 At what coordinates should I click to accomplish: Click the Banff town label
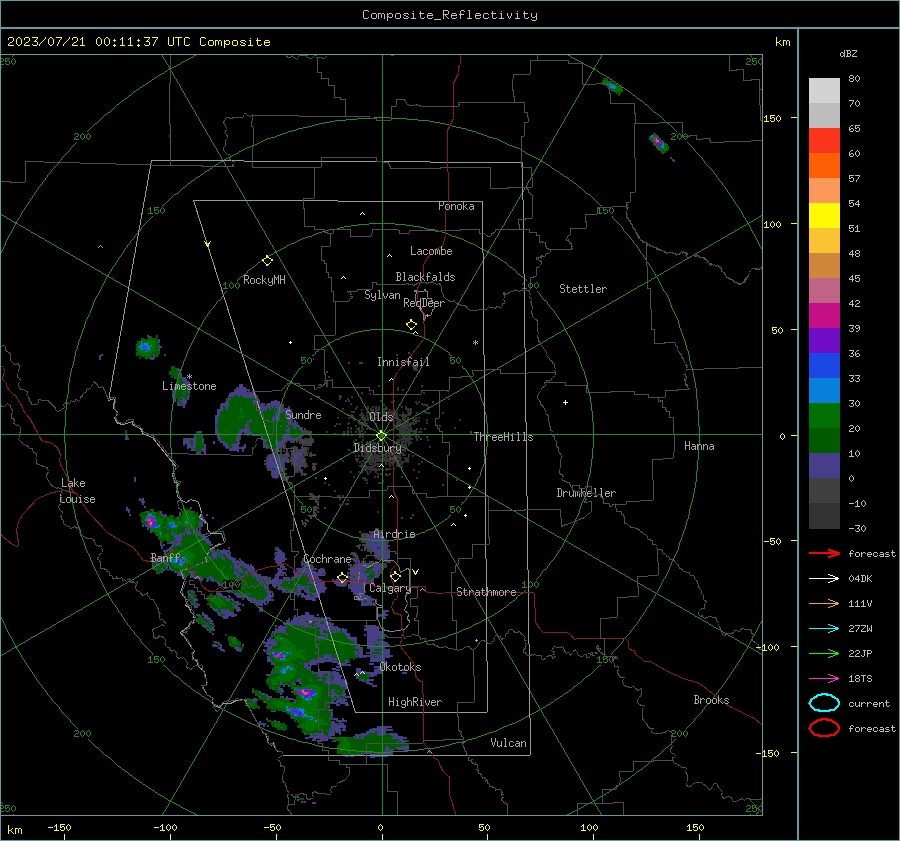[165, 557]
